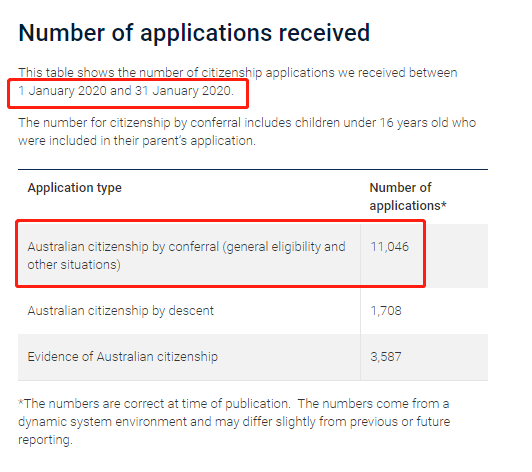
Task: Select the 'Australian citizenship by conferral' row label
Action: point(186,256)
